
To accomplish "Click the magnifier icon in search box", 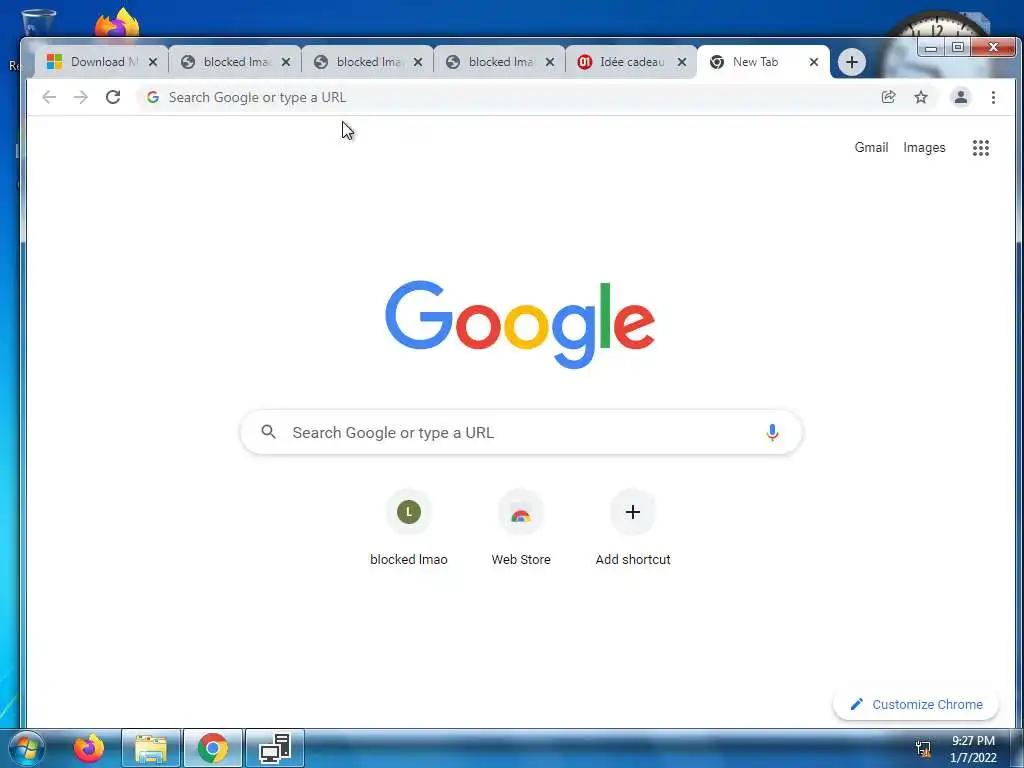I will point(268,432).
